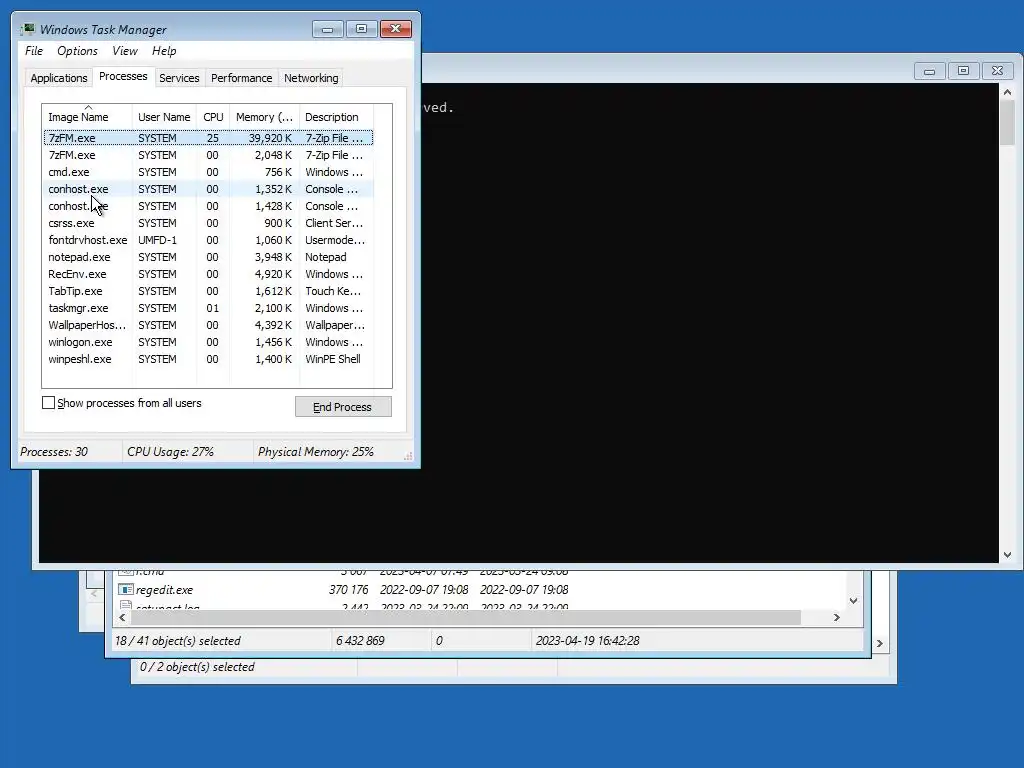Select the notepad.exe process row
Screen dimensions: 1024x768
coord(208,257)
